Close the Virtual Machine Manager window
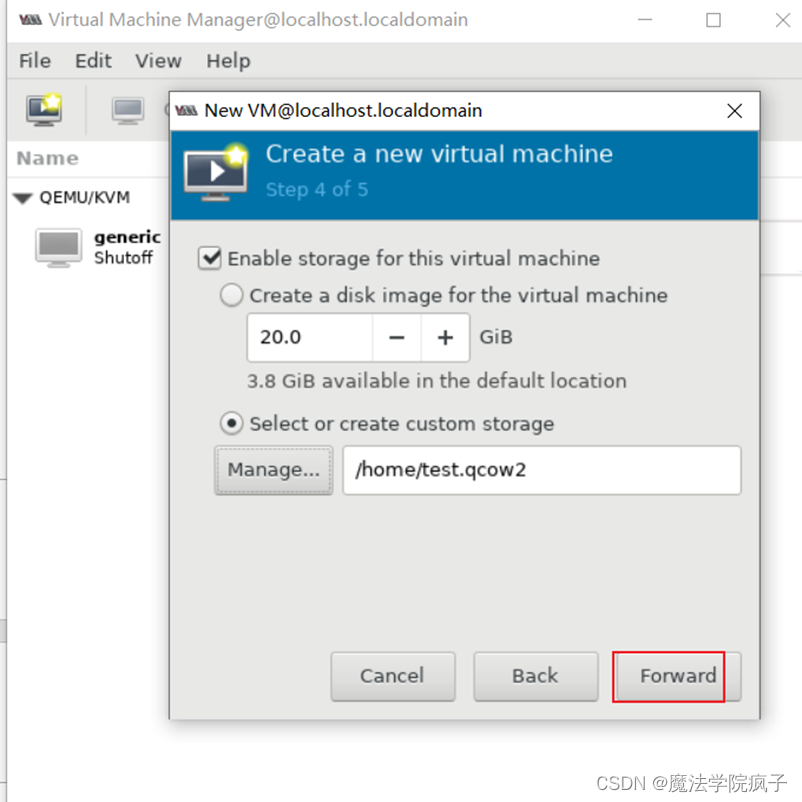Screen dimensions: 802x802 click(x=783, y=20)
